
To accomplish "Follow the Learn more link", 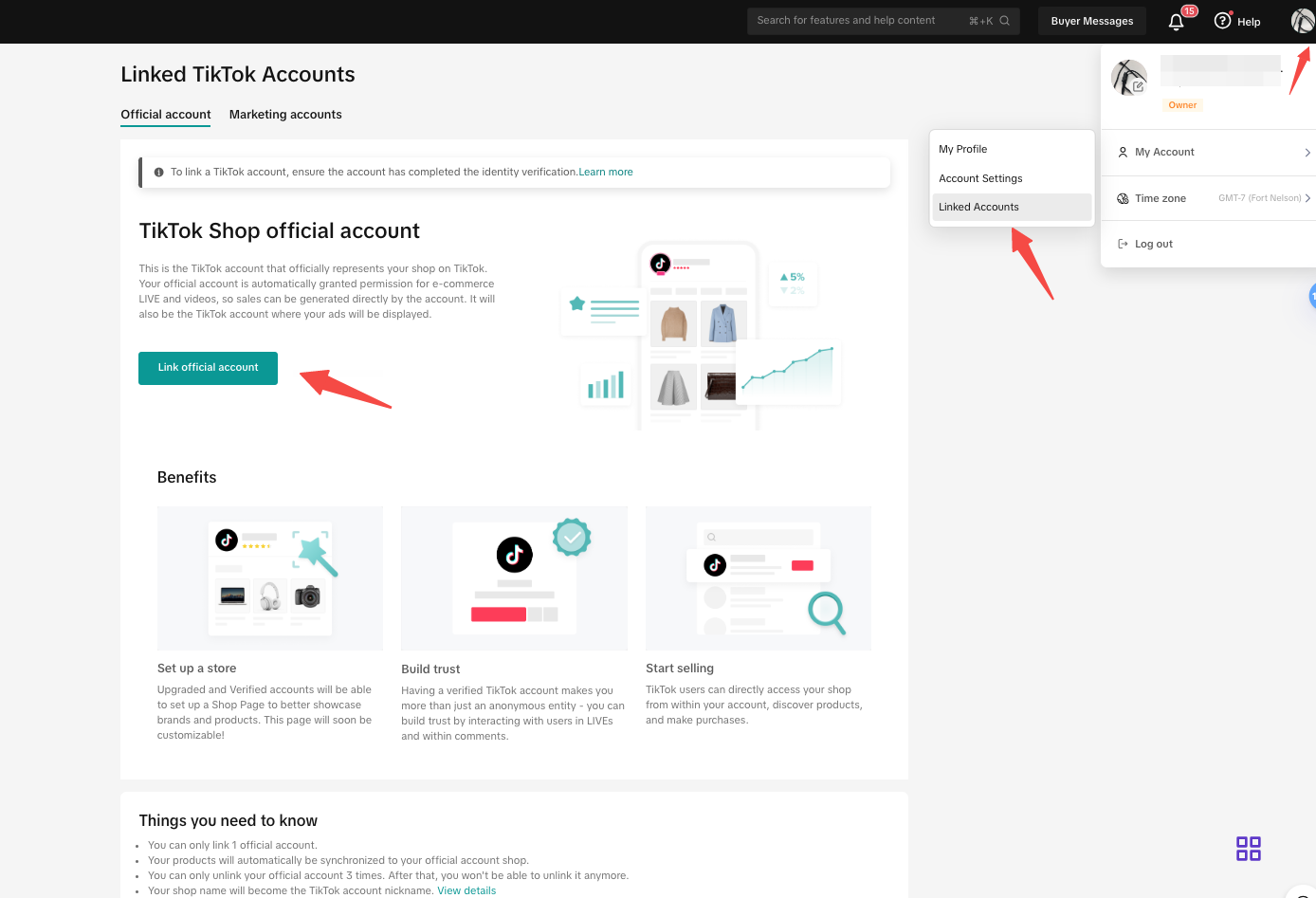I will [x=606, y=173].
